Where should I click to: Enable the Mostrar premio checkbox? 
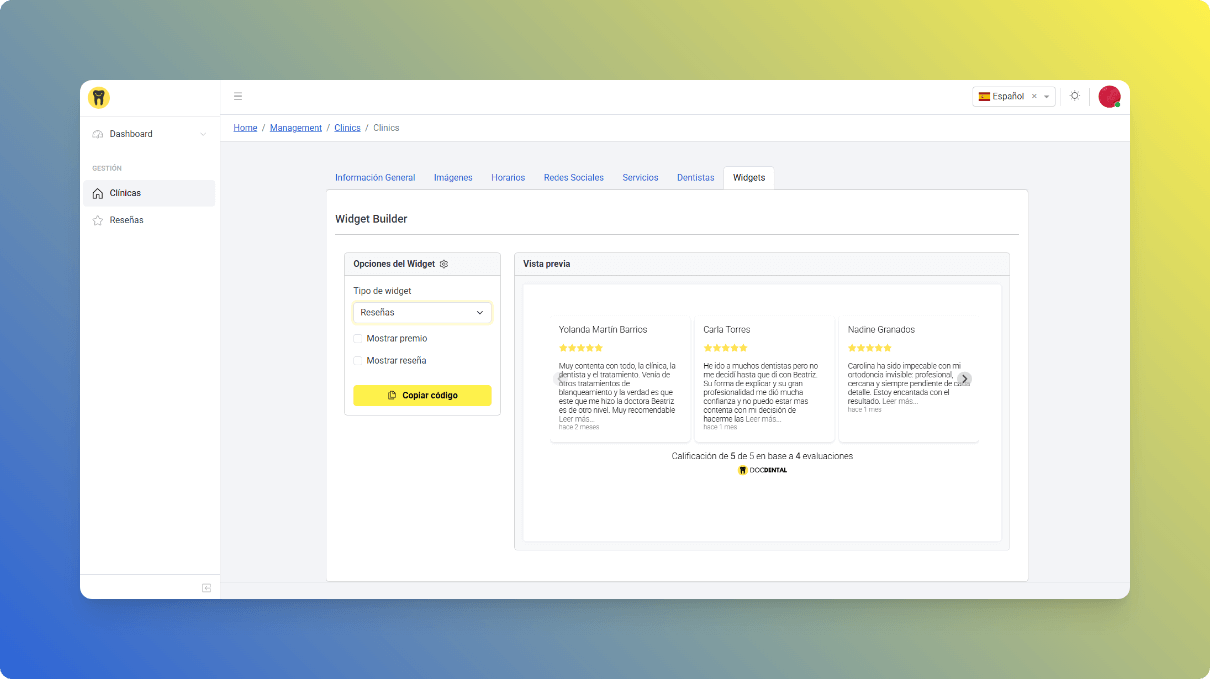click(x=358, y=339)
